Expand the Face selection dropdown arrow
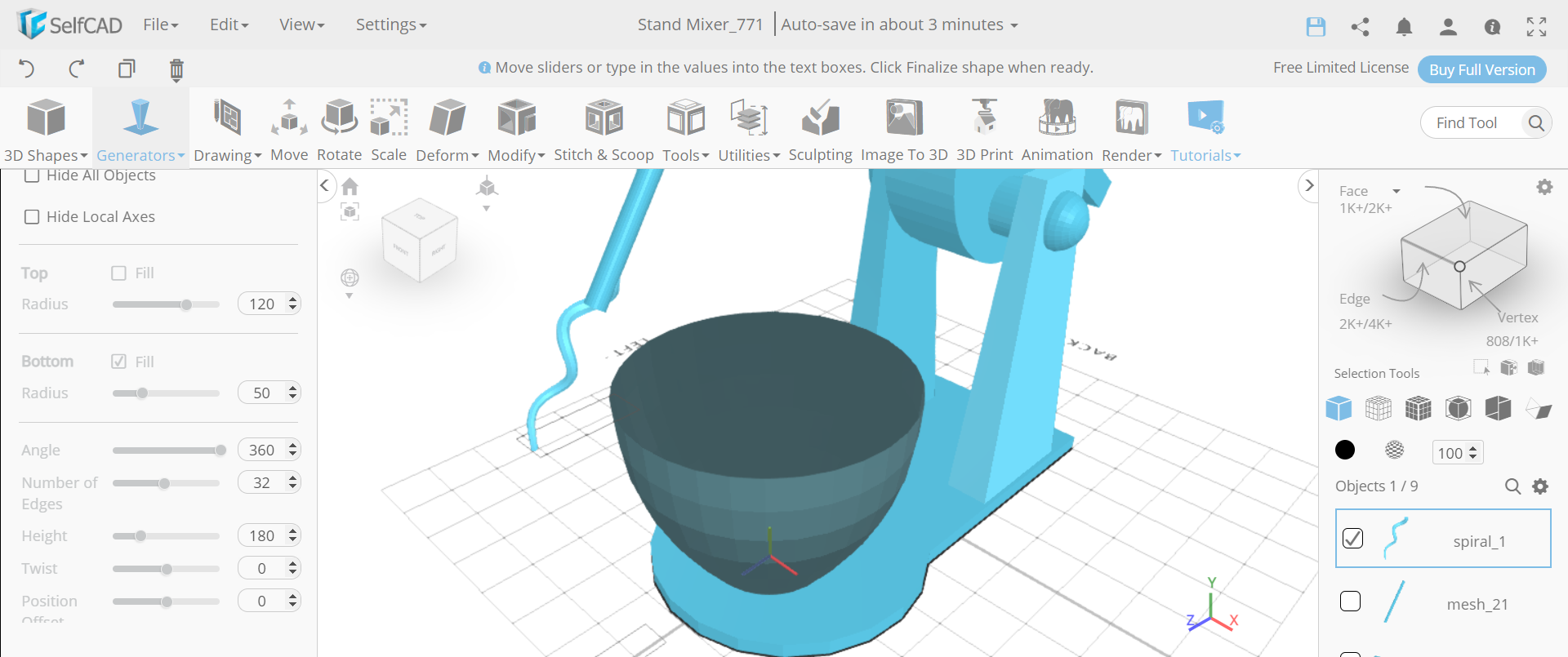 (1396, 192)
